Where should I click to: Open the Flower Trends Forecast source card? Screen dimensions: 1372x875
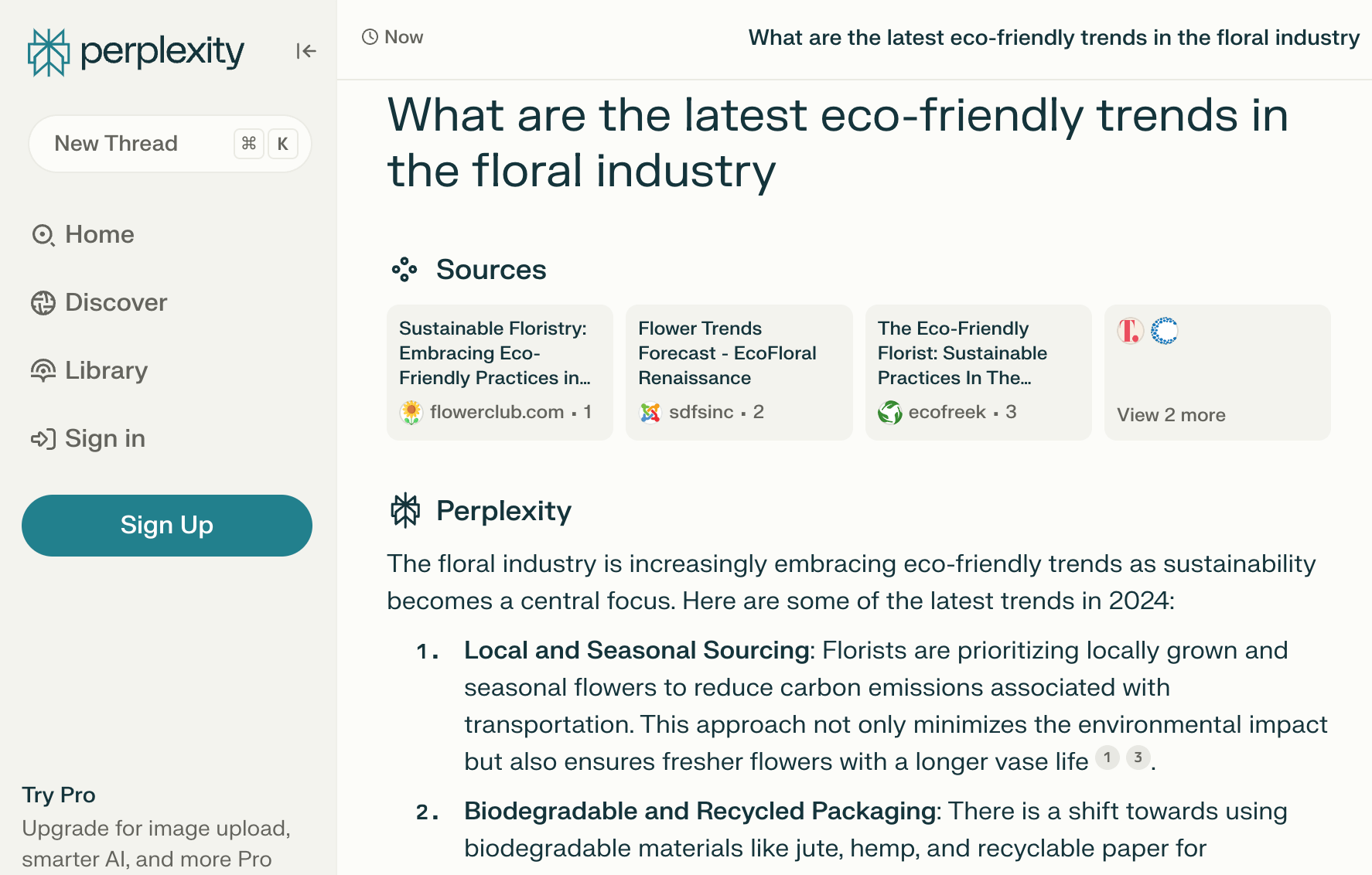[739, 373]
